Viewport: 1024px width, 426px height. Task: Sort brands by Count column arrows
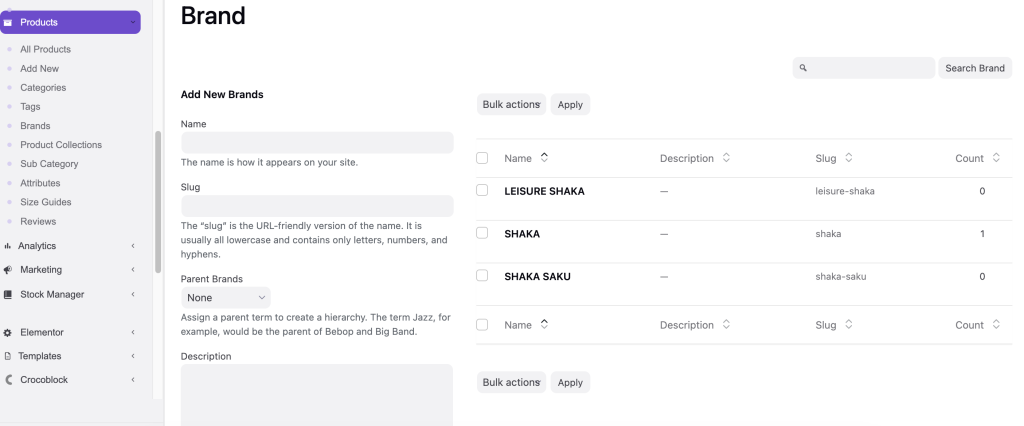pyautogui.click(x=996, y=158)
